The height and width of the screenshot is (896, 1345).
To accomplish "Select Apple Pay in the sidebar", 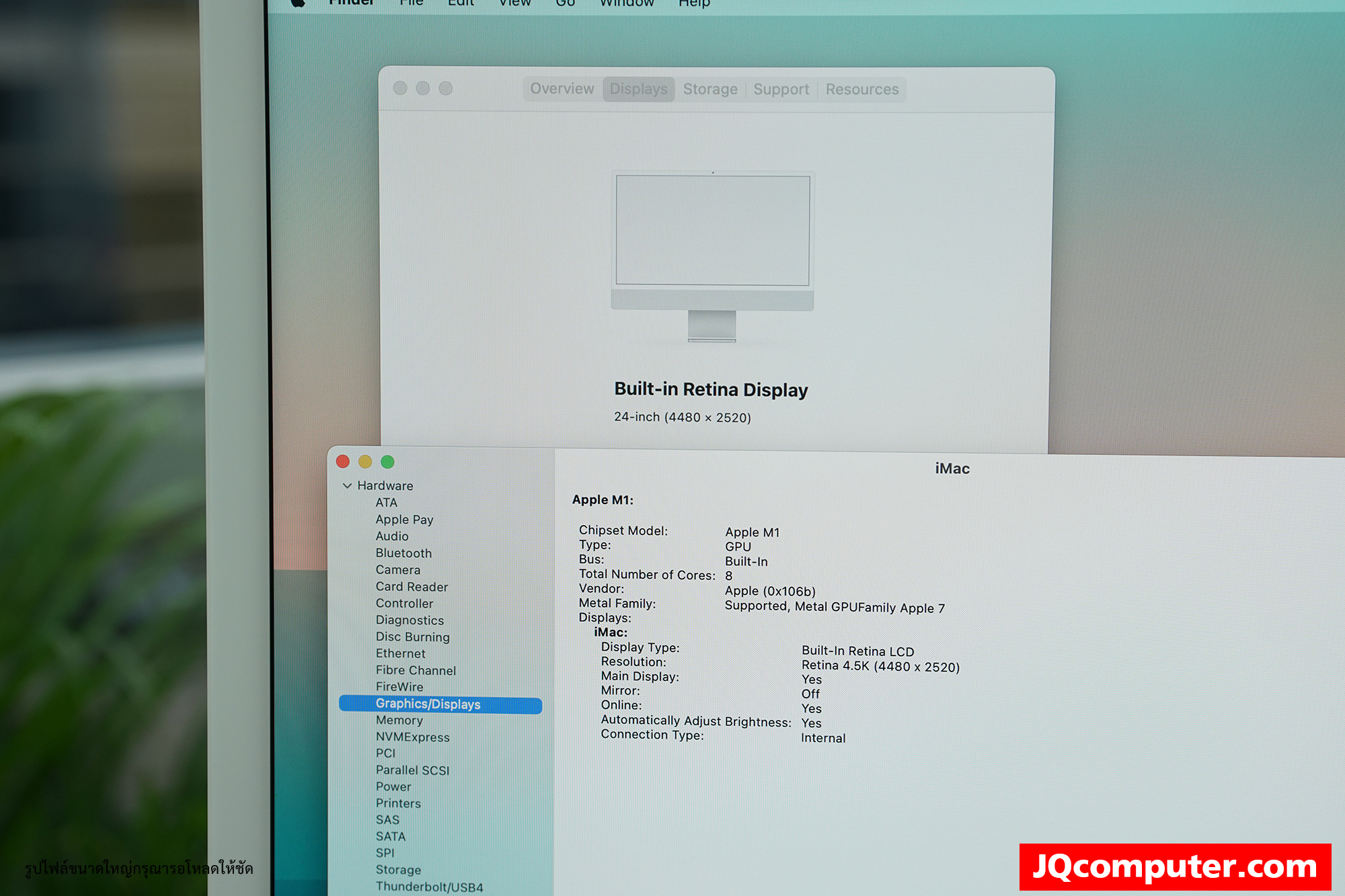I will [x=404, y=520].
